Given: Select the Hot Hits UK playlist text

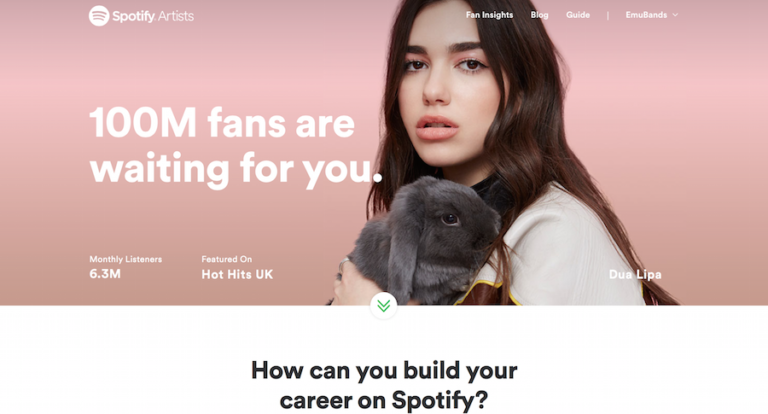Looking at the screenshot, I should [x=237, y=274].
